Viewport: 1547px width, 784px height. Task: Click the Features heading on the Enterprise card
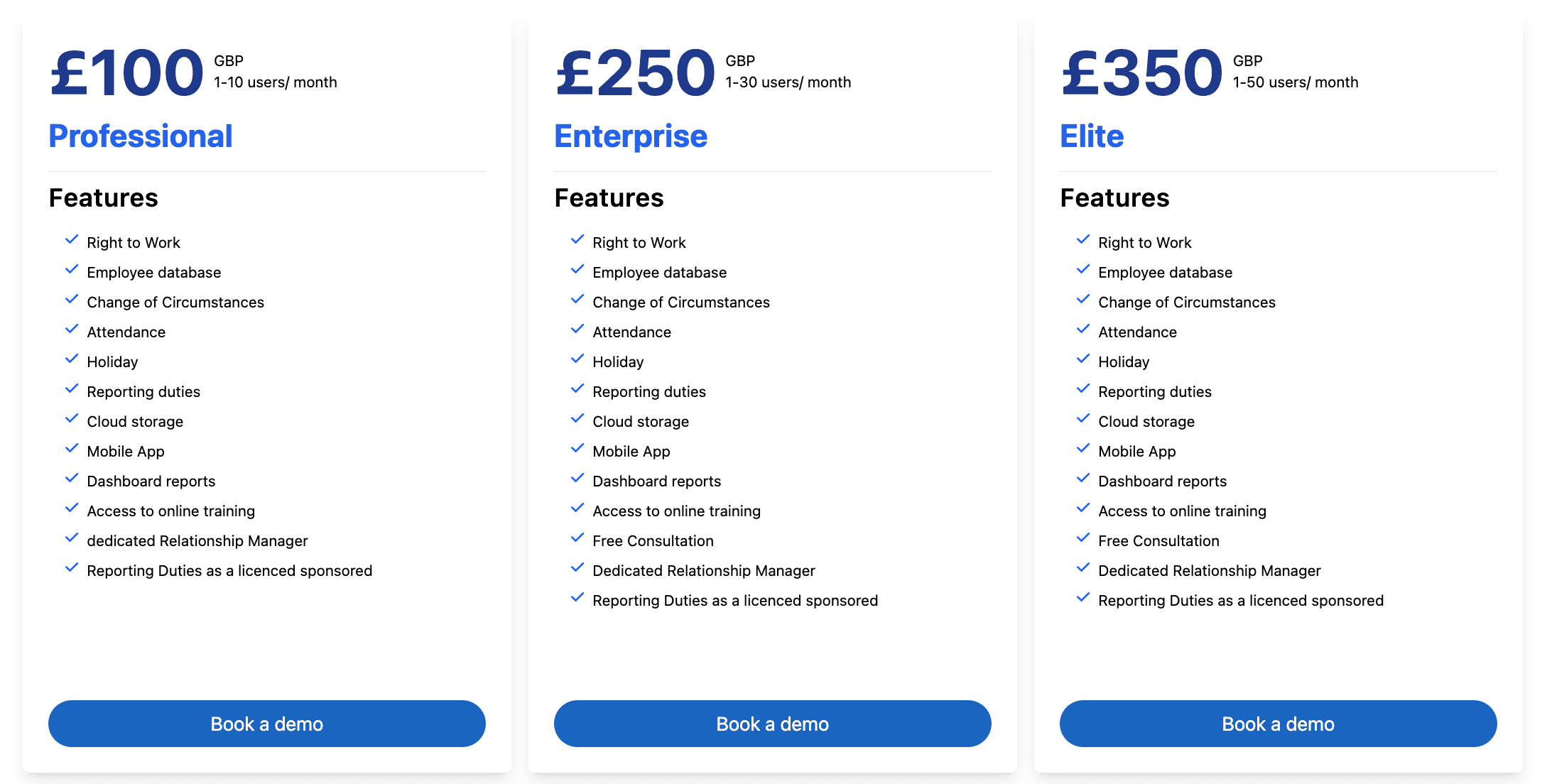(x=609, y=198)
